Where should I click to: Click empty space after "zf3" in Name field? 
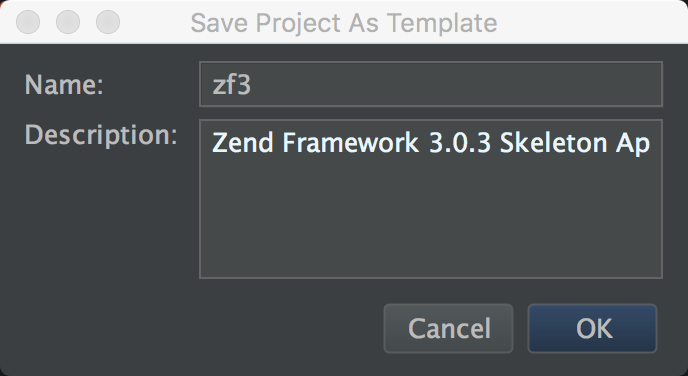pos(456,85)
